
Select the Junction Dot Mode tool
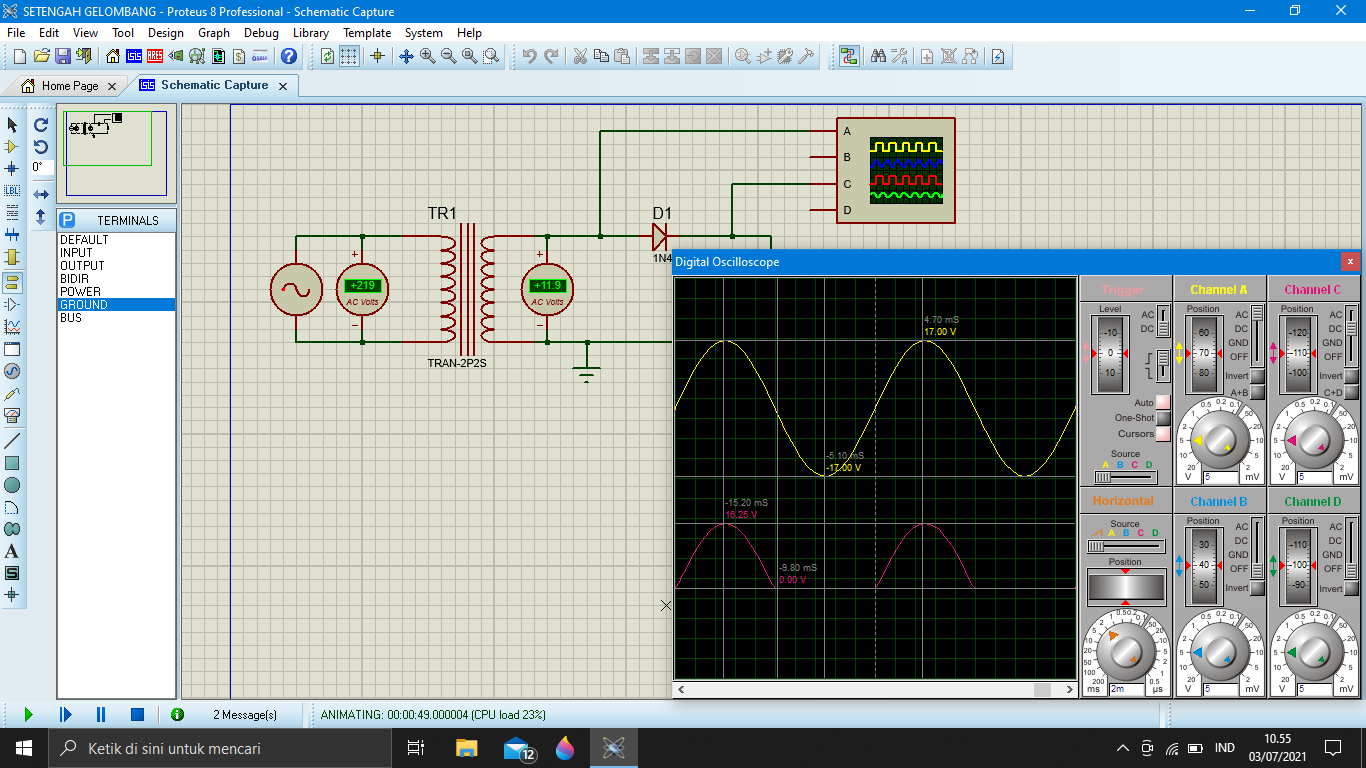[x=12, y=169]
